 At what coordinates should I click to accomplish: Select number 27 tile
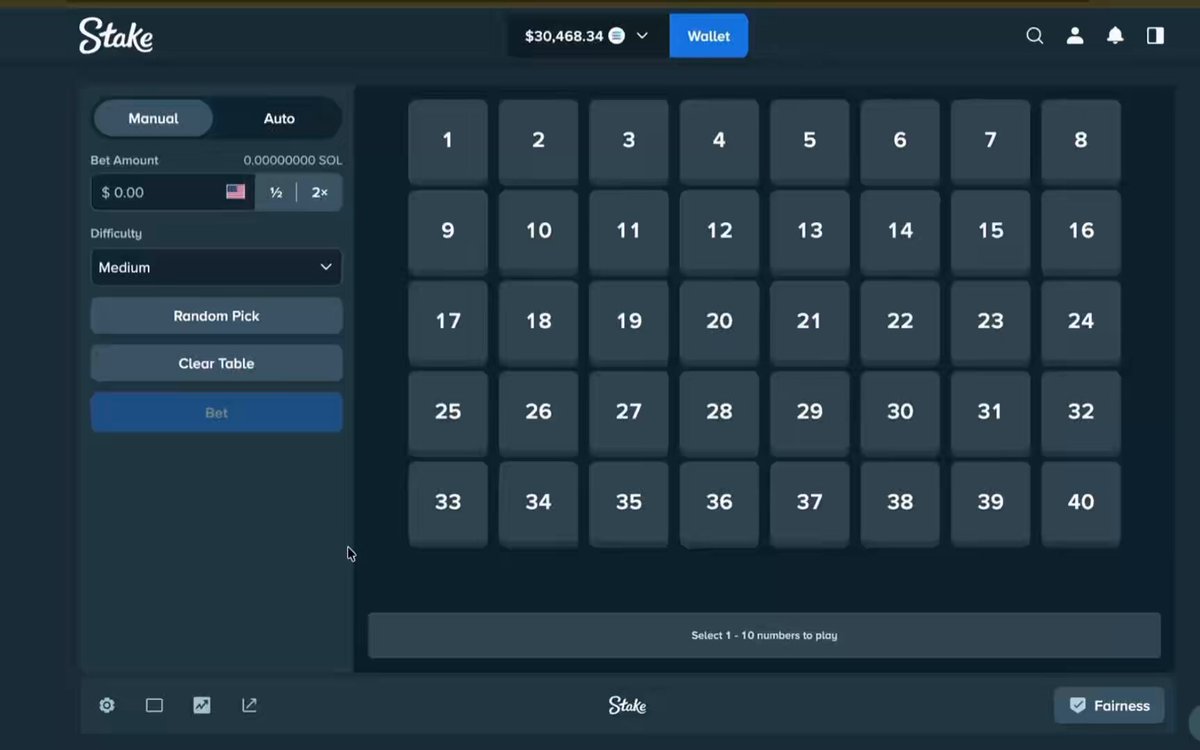(629, 413)
